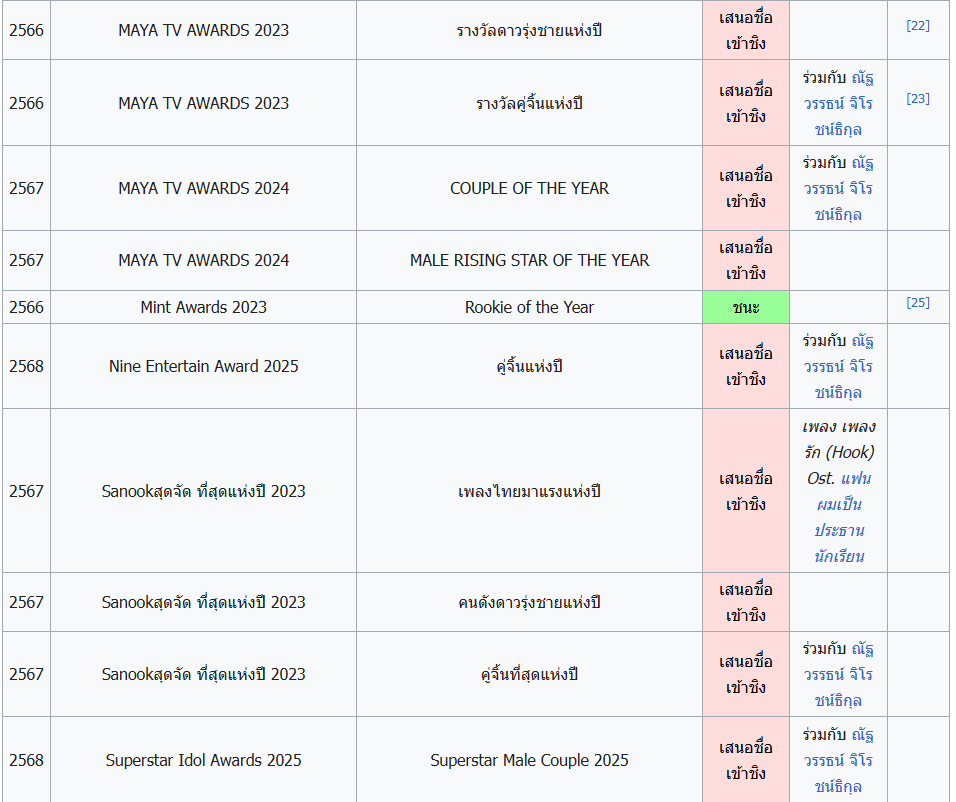This screenshot has width=956, height=802.
Task: Select the Rookie of the Year cell
Action: tap(529, 307)
